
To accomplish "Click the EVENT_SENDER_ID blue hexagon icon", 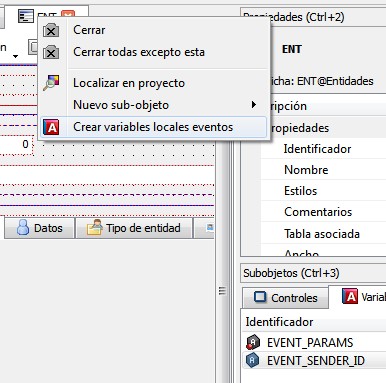I will 252,360.
